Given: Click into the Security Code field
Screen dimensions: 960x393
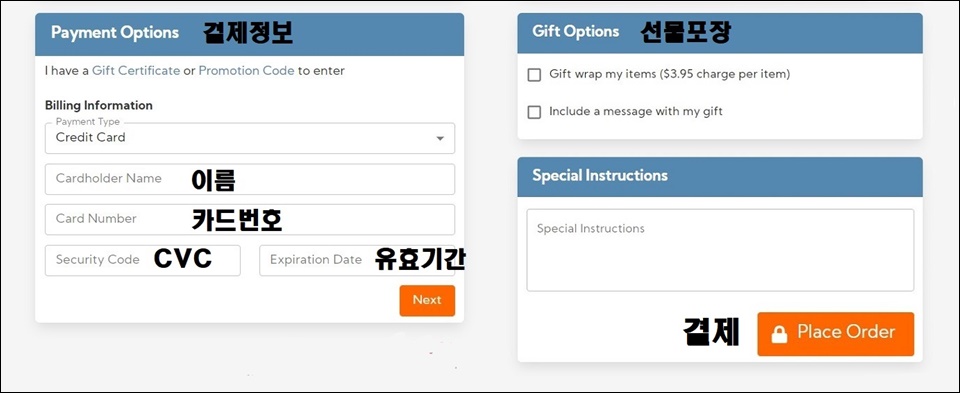Looking at the screenshot, I should pos(143,260).
